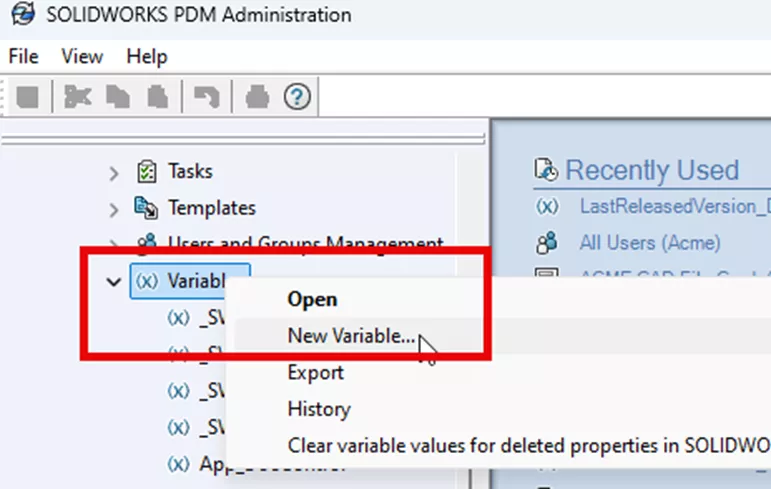Select the Tasks tree item label

pyautogui.click(x=190, y=172)
